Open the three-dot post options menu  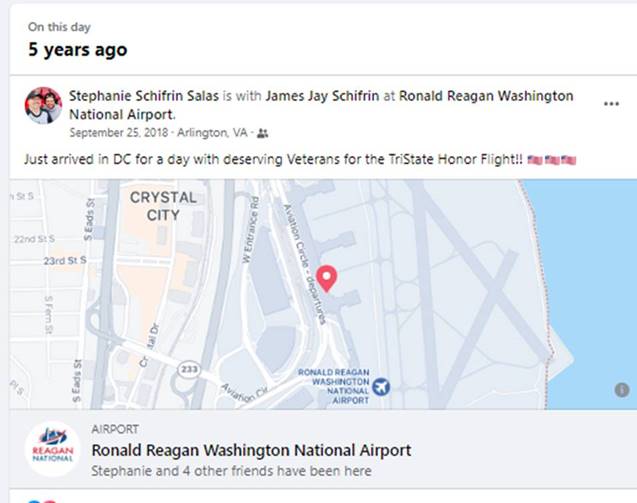pos(611,104)
